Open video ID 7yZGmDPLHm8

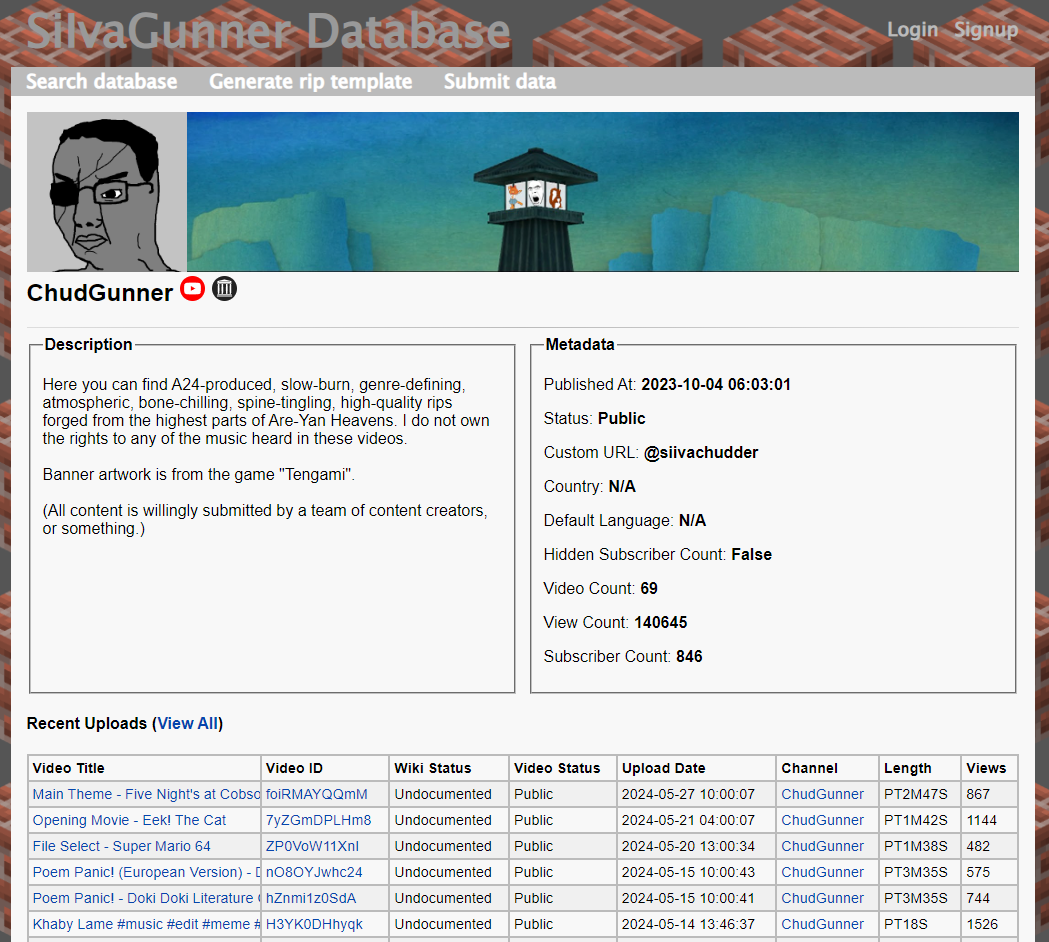[x=318, y=820]
